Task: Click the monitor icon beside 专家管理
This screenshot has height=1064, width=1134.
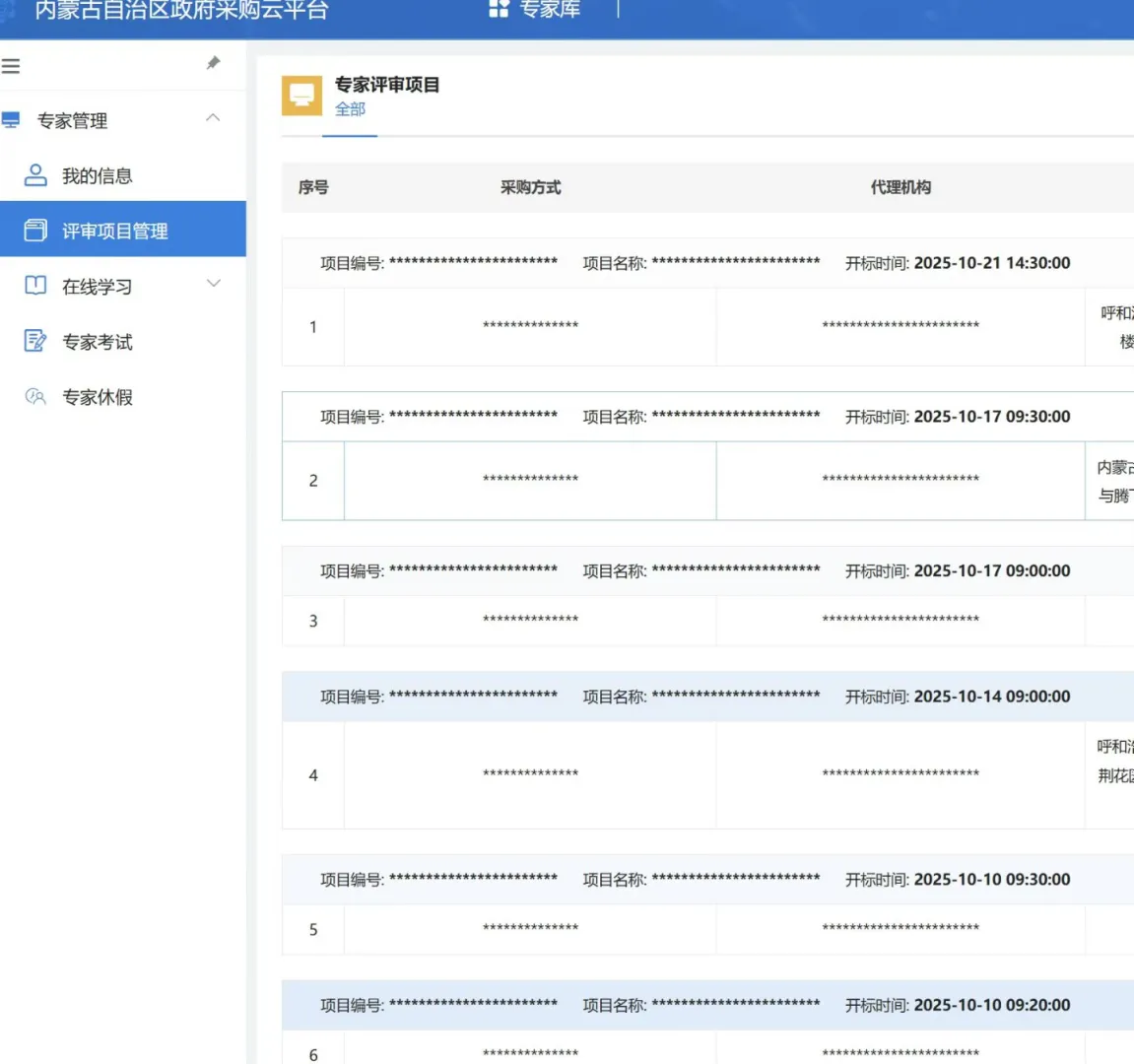Action: [11, 120]
